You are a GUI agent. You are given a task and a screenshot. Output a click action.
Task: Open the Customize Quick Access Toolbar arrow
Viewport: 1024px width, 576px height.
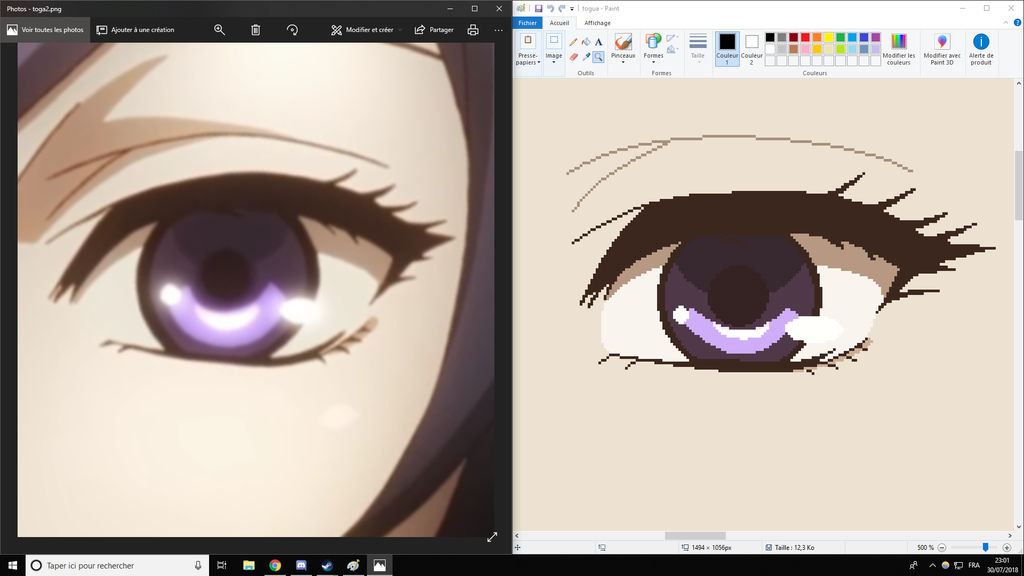[x=572, y=9]
